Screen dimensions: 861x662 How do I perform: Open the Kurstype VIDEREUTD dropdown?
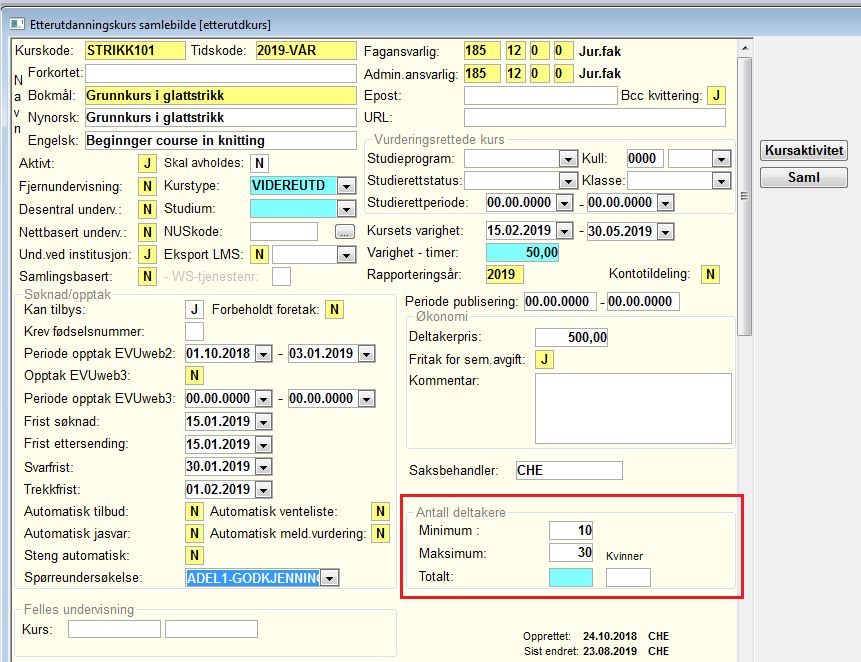pyautogui.click(x=346, y=186)
